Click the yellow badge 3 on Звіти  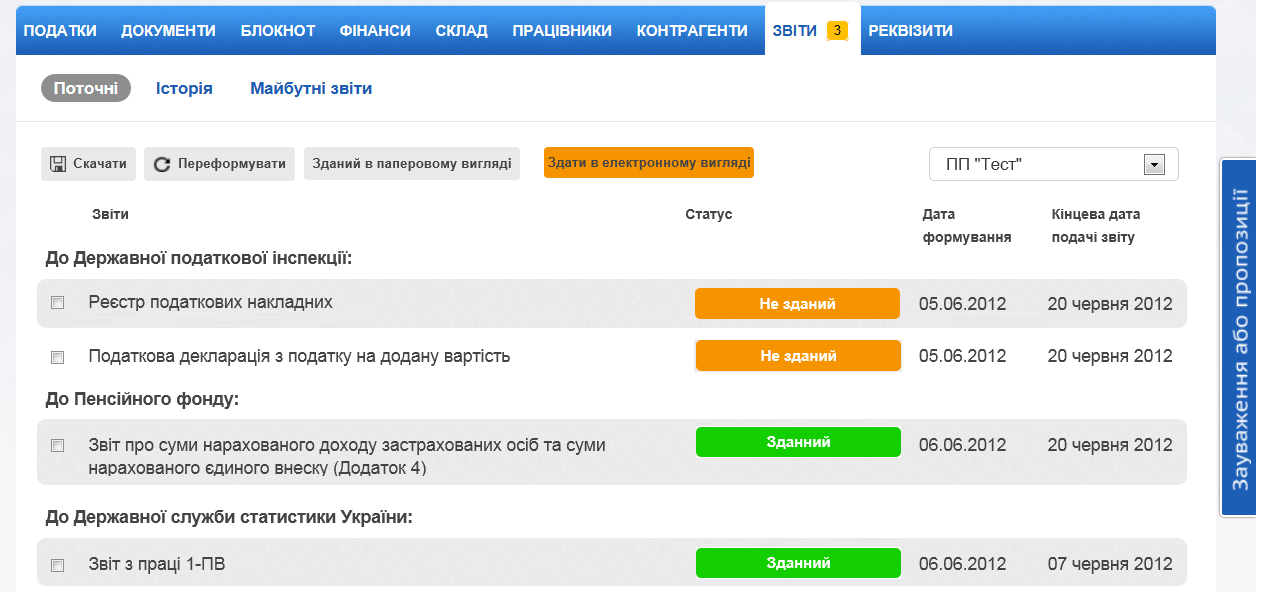tap(837, 31)
